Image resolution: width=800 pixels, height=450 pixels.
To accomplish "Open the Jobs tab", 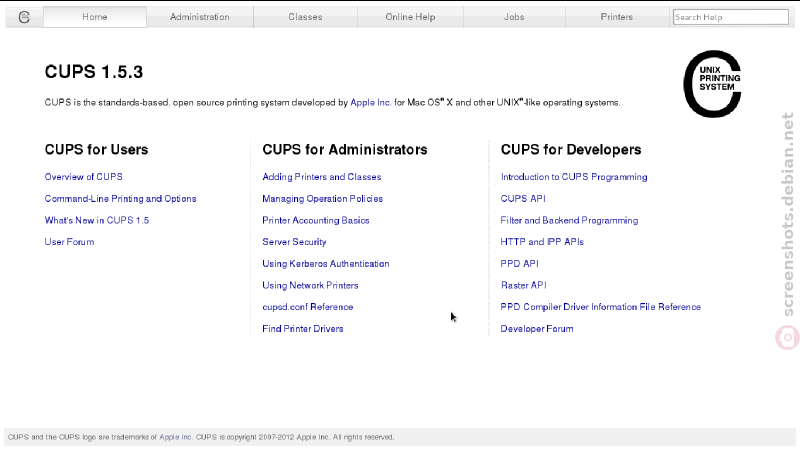I will click(x=514, y=17).
